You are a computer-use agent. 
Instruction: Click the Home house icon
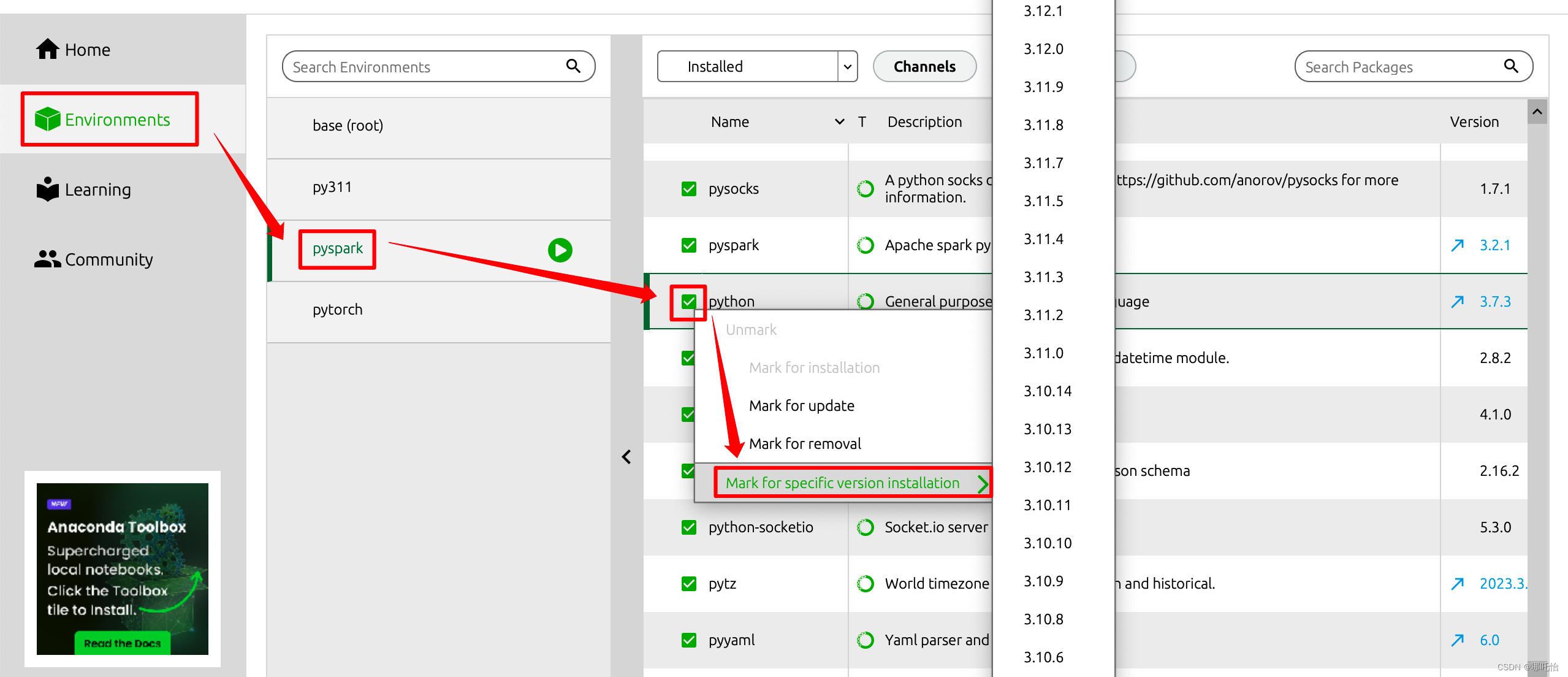(x=47, y=49)
